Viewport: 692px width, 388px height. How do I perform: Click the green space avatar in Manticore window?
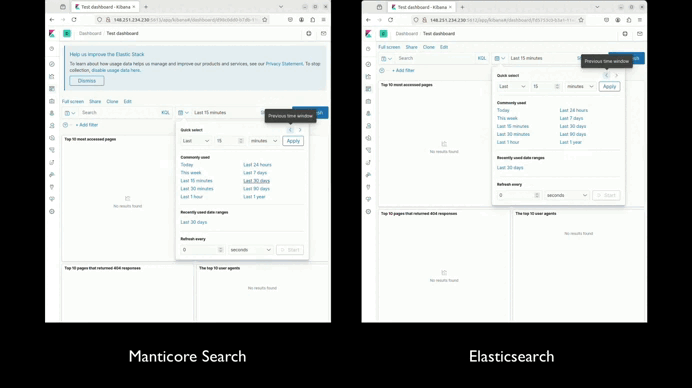tap(67, 34)
